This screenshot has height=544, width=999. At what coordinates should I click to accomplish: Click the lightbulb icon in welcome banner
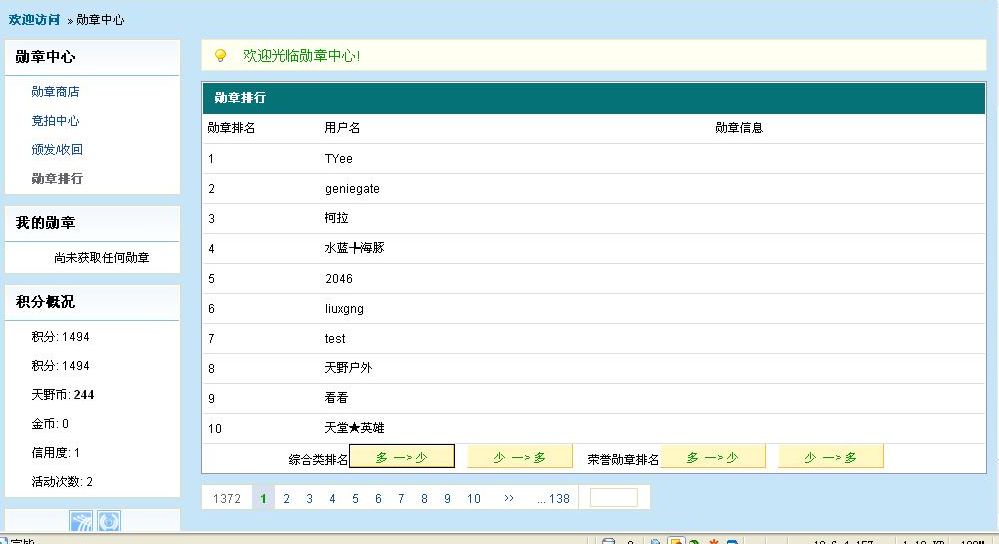[x=220, y=55]
